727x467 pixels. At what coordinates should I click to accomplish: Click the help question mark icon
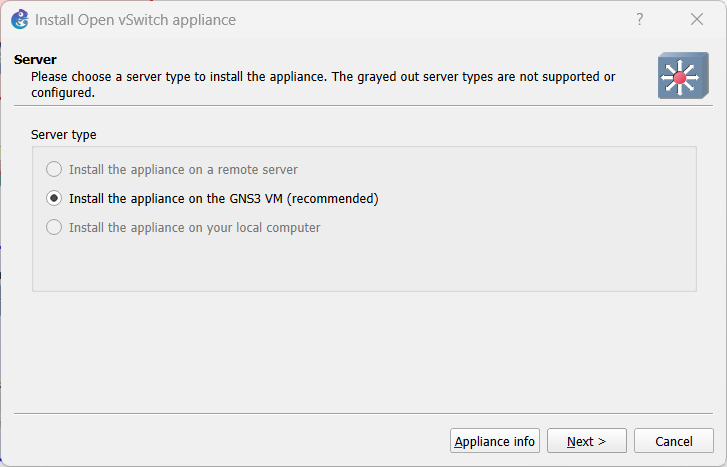tap(640, 19)
